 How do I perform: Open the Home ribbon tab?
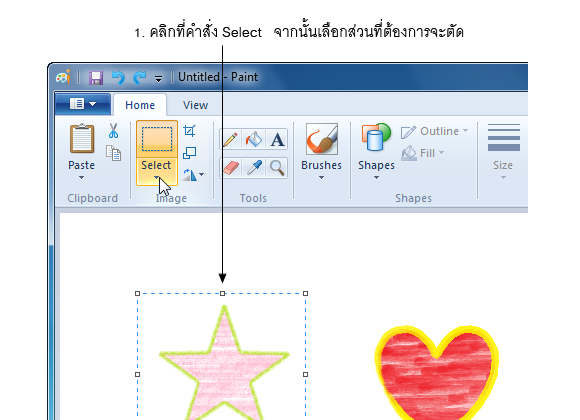point(140,105)
